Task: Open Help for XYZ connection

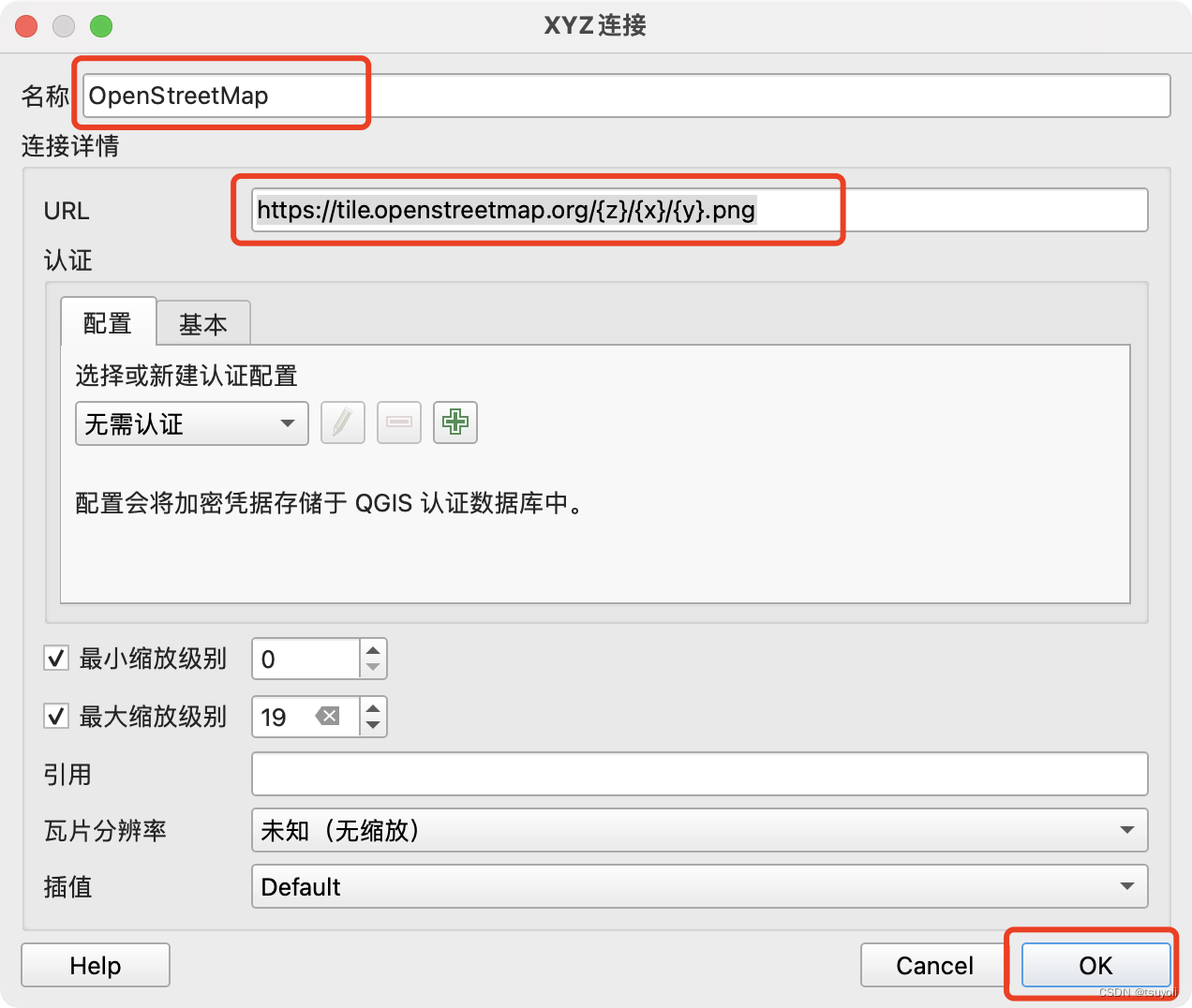Action: [x=96, y=965]
